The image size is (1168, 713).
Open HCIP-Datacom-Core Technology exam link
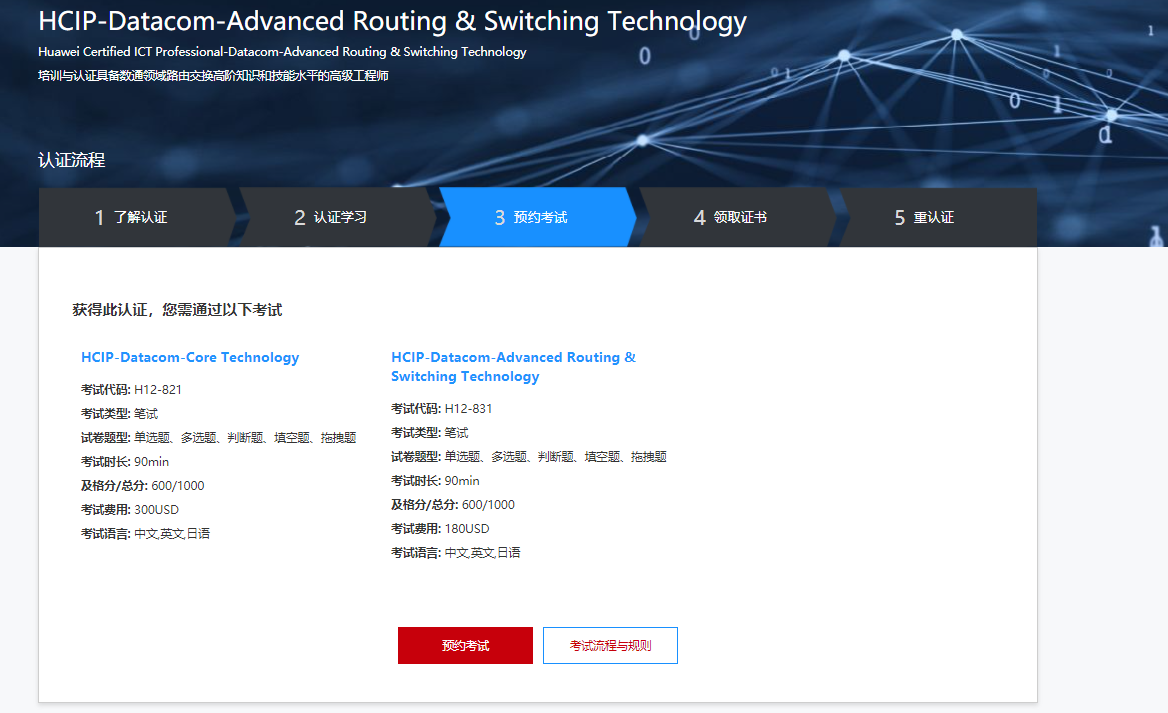190,358
